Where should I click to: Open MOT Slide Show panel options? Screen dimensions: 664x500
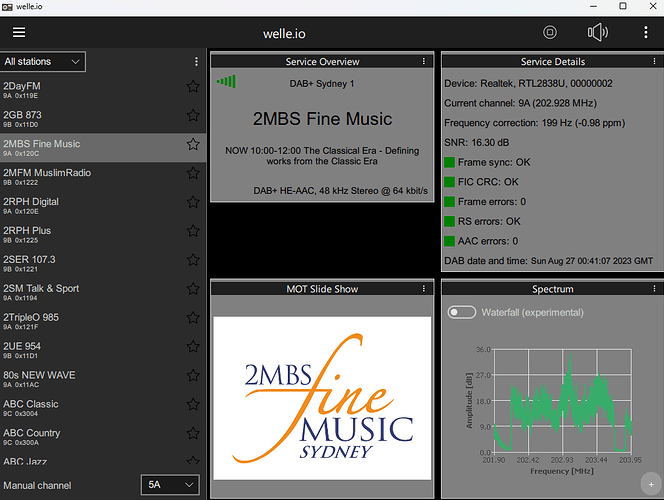point(425,289)
